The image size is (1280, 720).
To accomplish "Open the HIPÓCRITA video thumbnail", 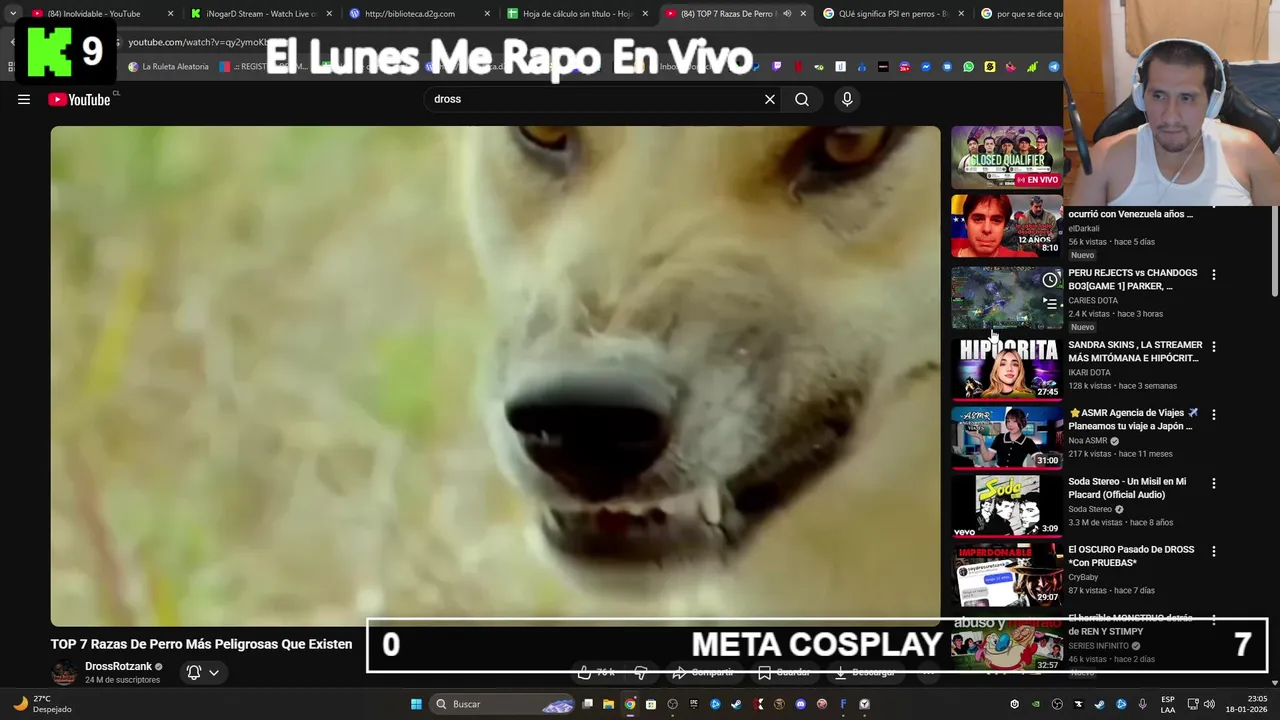I will tap(1006, 368).
